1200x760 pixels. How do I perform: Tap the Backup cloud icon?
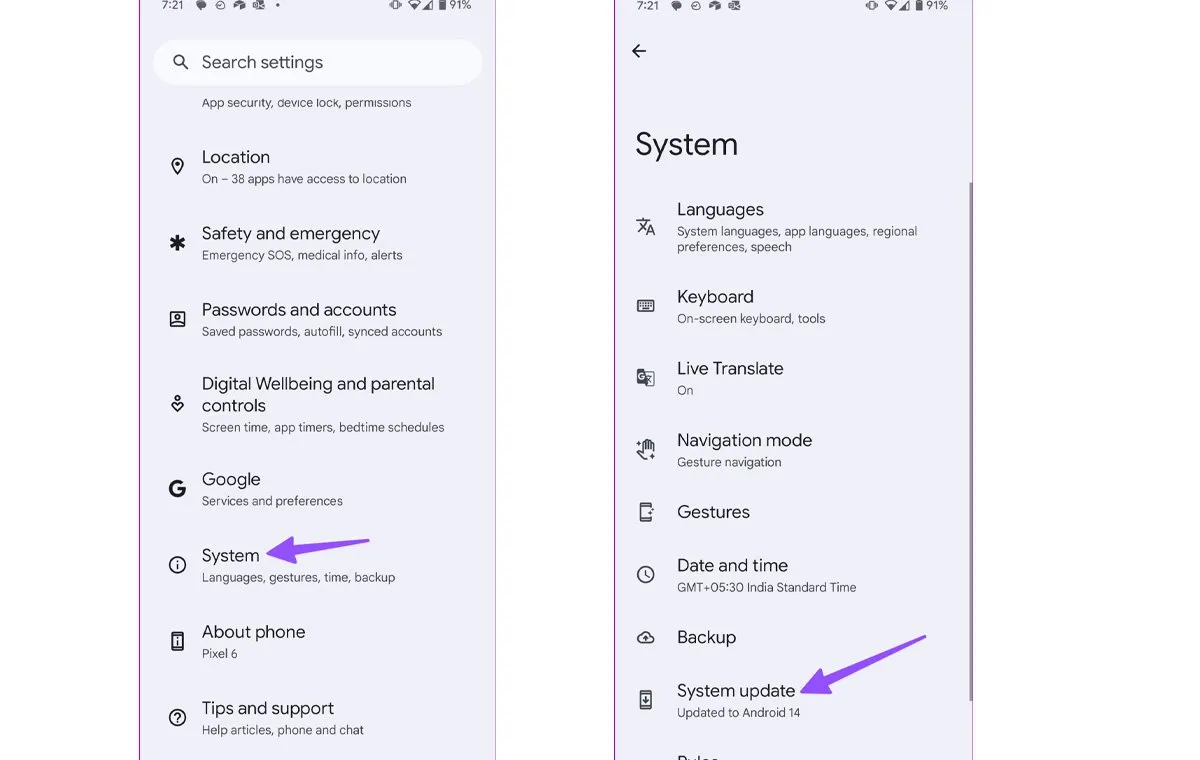tap(646, 637)
